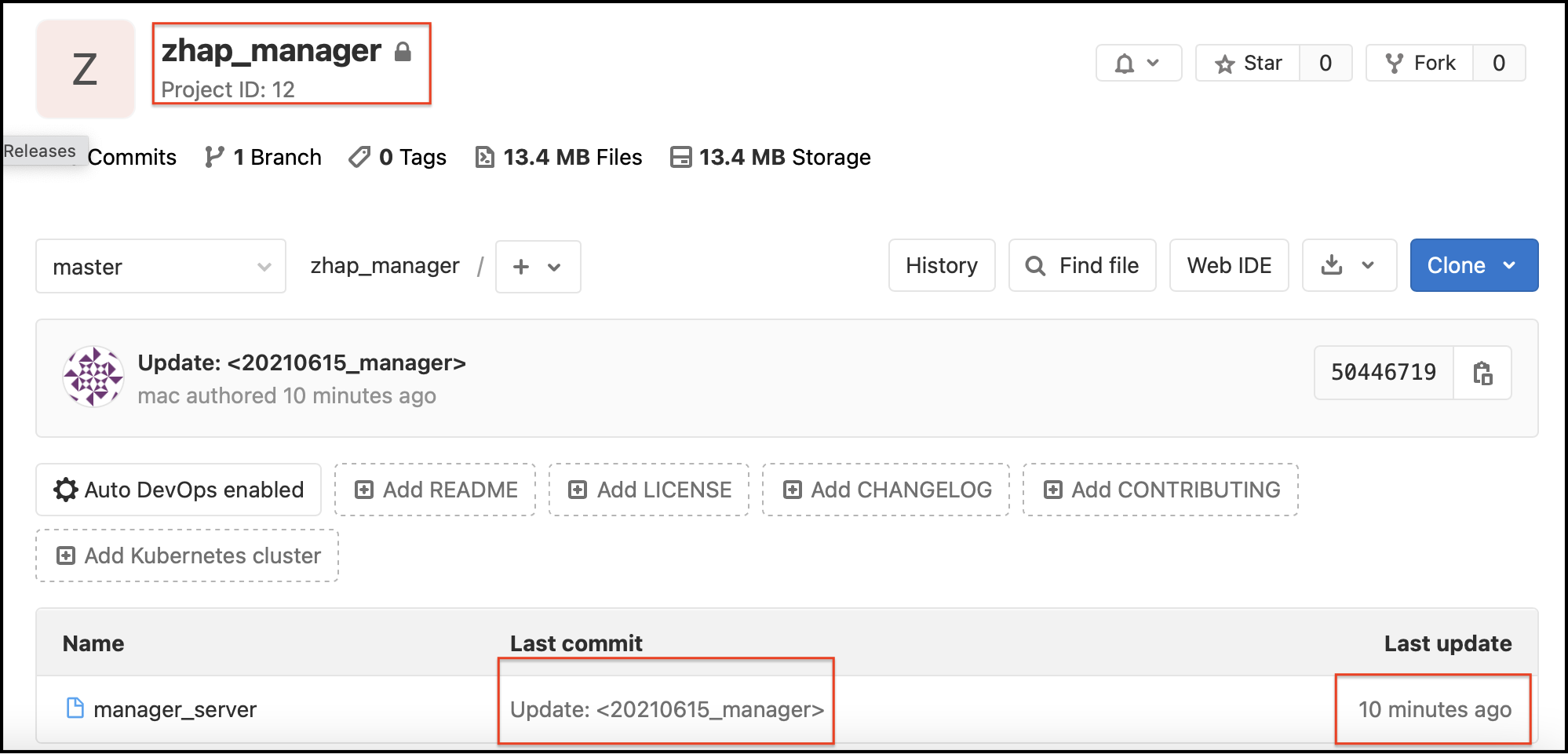The height and width of the screenshot is (754, 1568).
Task: Click Find file button
Action: (x=1082, y=265)
